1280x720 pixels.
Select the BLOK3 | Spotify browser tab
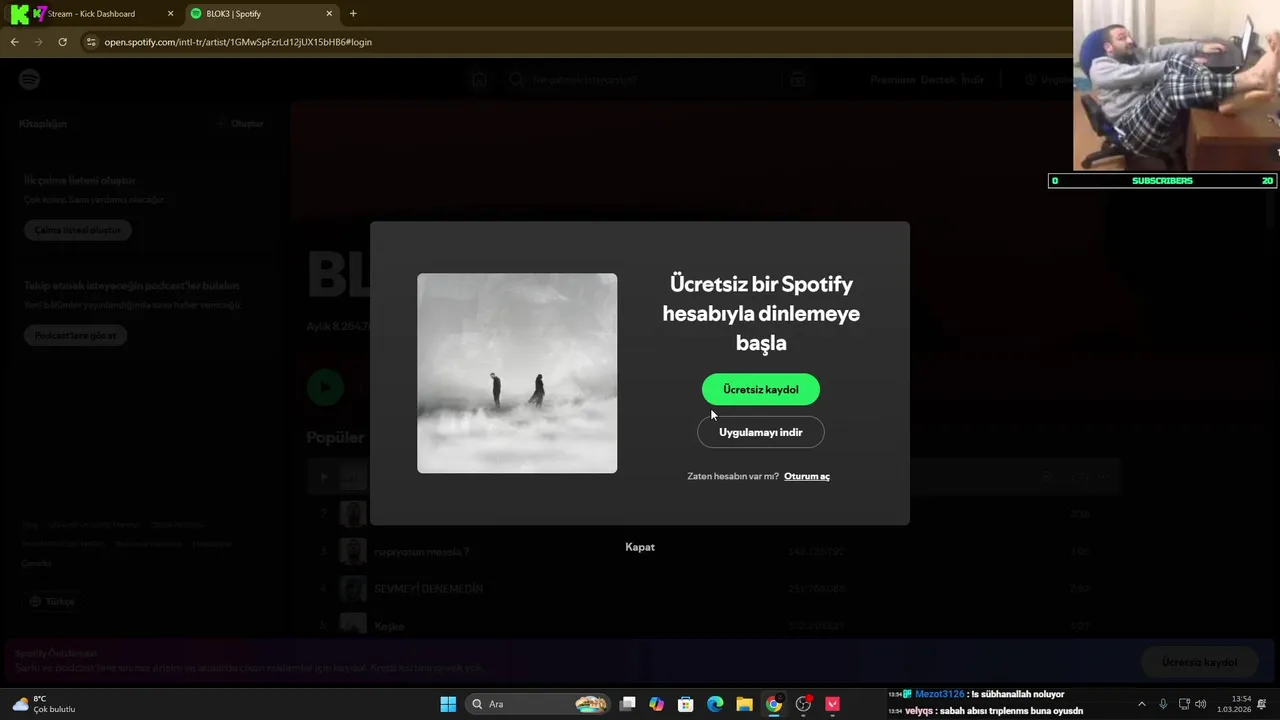260,14
